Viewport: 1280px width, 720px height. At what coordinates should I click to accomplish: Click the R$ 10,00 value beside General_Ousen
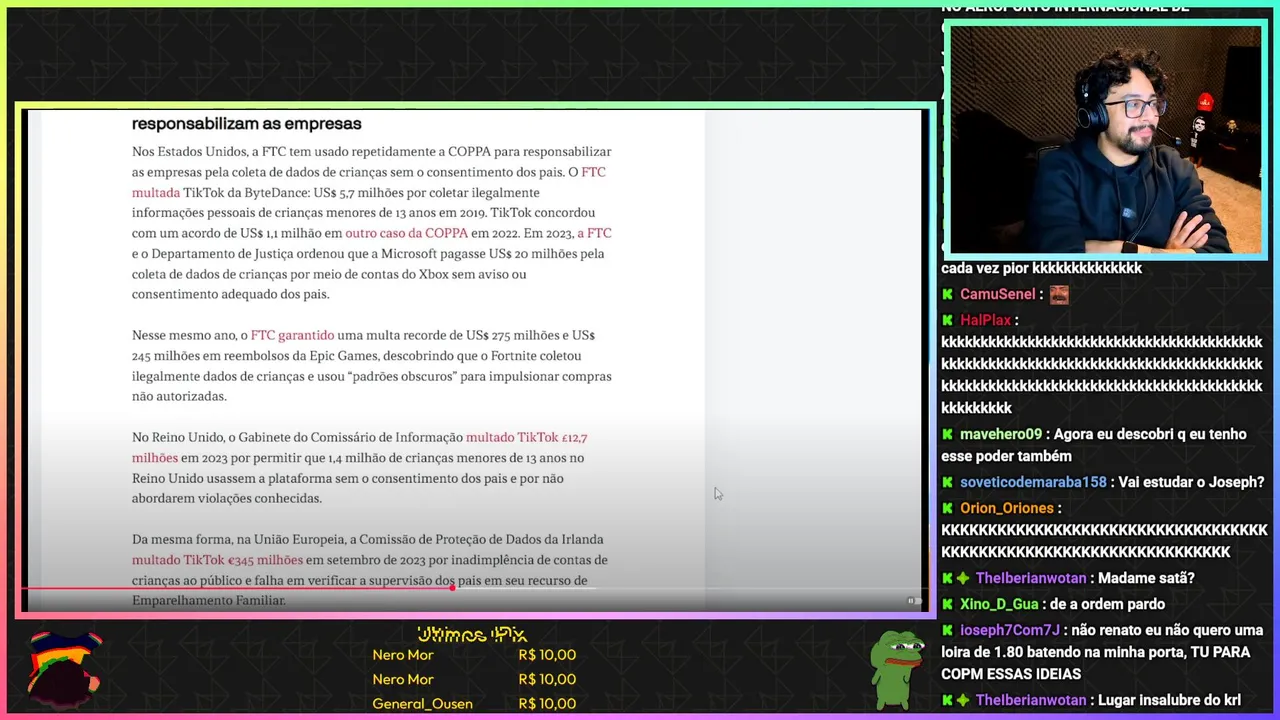pos(547,704)
